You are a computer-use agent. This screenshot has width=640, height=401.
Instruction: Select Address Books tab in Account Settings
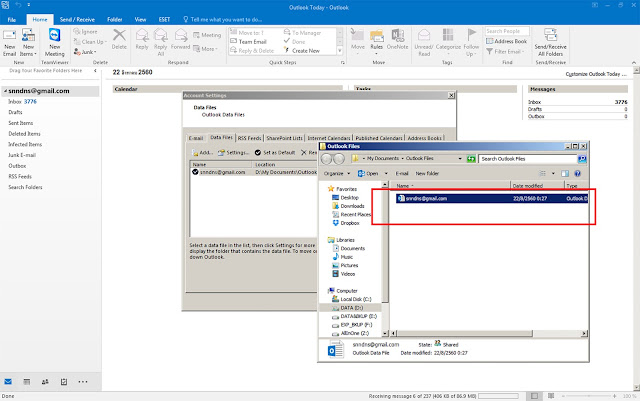point(424,138)
